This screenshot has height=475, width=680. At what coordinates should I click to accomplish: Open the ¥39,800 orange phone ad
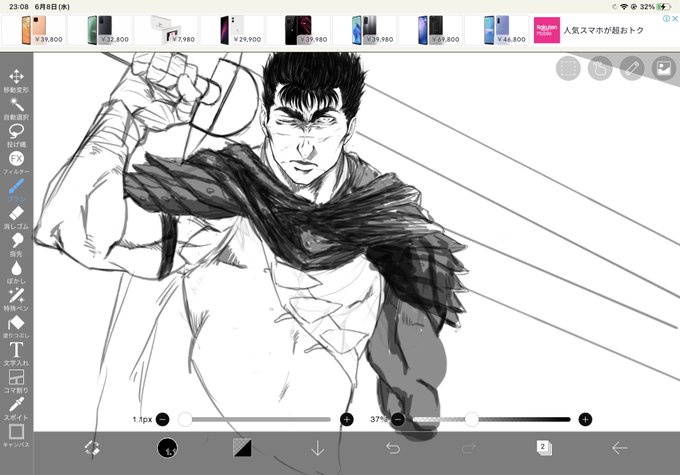pyautogui.click(x=34, y=30)
